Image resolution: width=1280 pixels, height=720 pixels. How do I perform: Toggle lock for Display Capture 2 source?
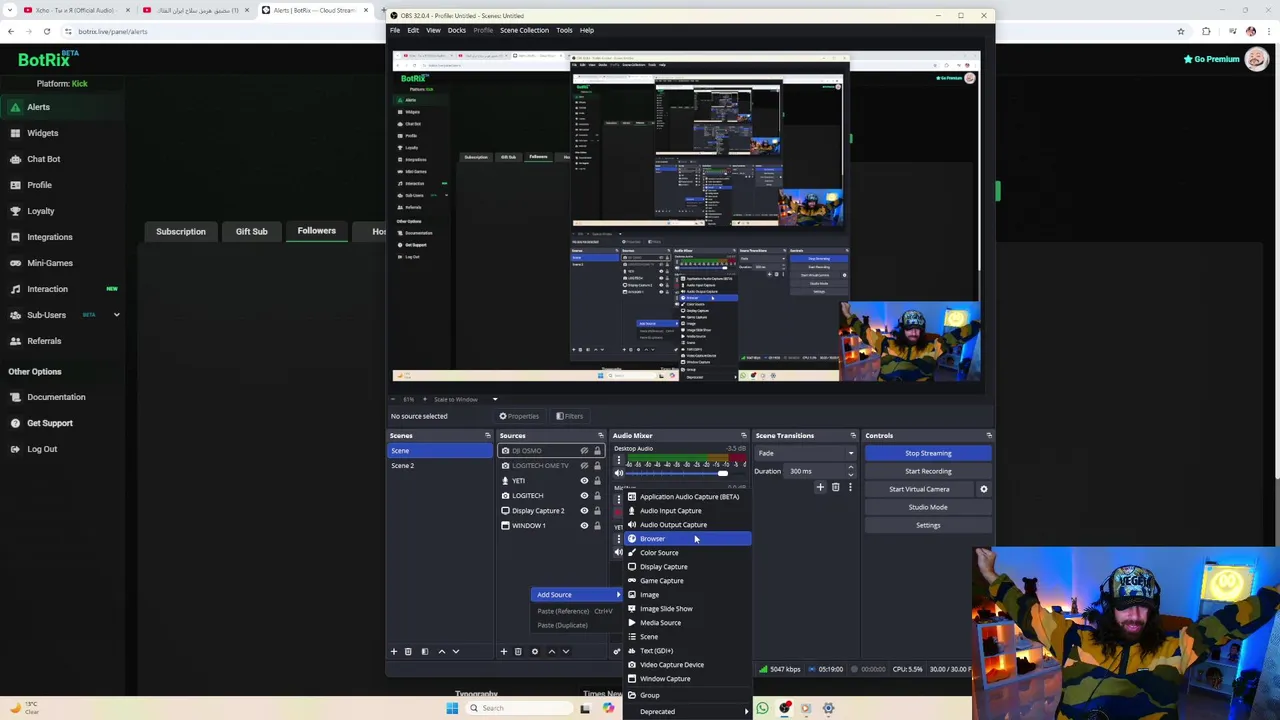(597, 511)
